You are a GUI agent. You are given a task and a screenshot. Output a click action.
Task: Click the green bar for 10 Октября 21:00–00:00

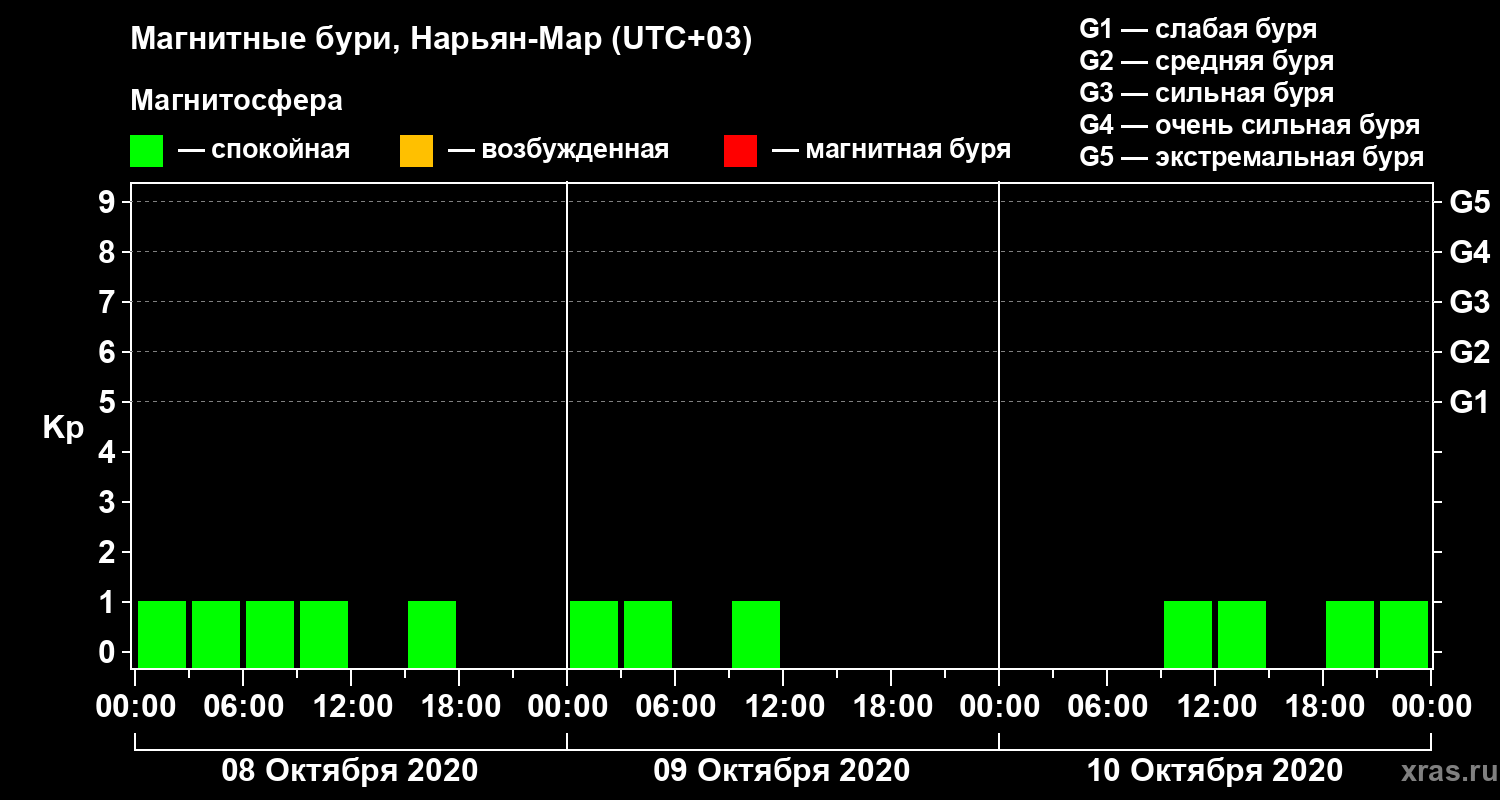click(1404, 634)
